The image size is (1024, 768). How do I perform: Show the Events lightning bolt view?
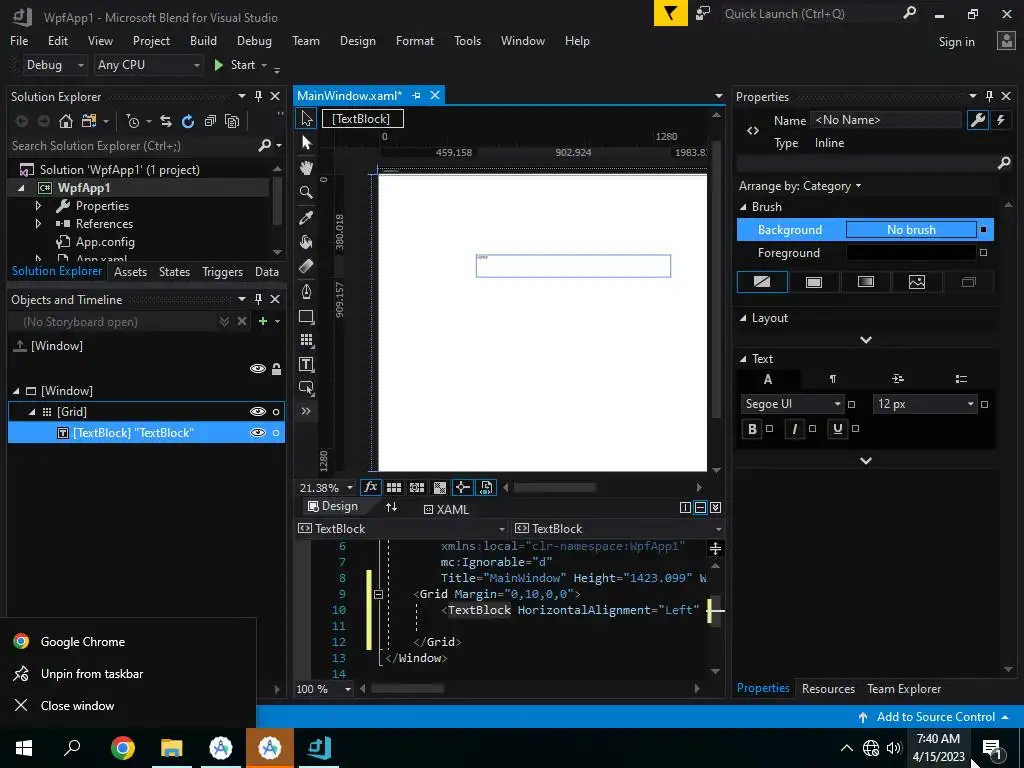1000,120
